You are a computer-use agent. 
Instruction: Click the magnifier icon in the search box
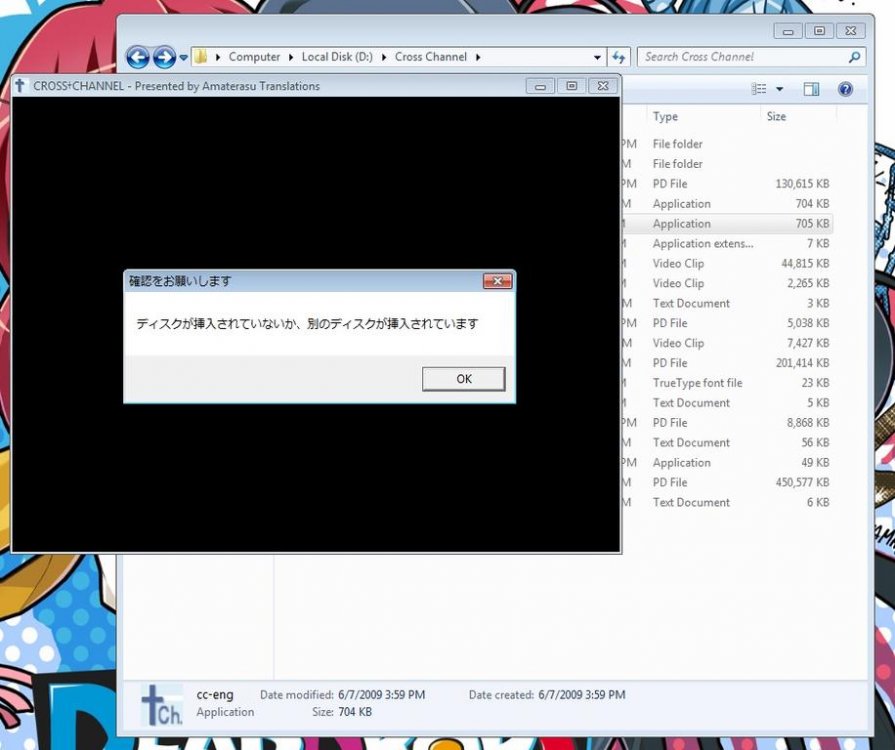pos(855,57)
